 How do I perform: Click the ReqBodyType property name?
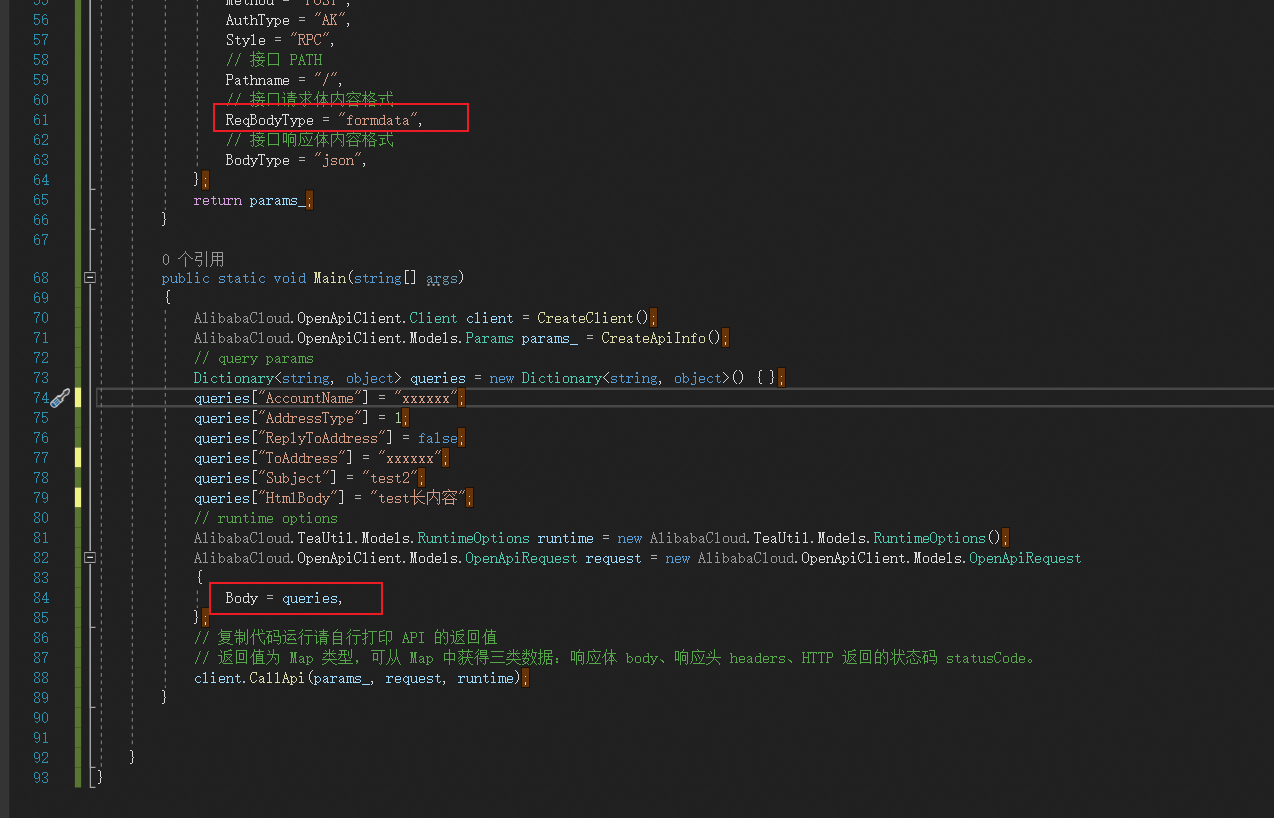269,120
